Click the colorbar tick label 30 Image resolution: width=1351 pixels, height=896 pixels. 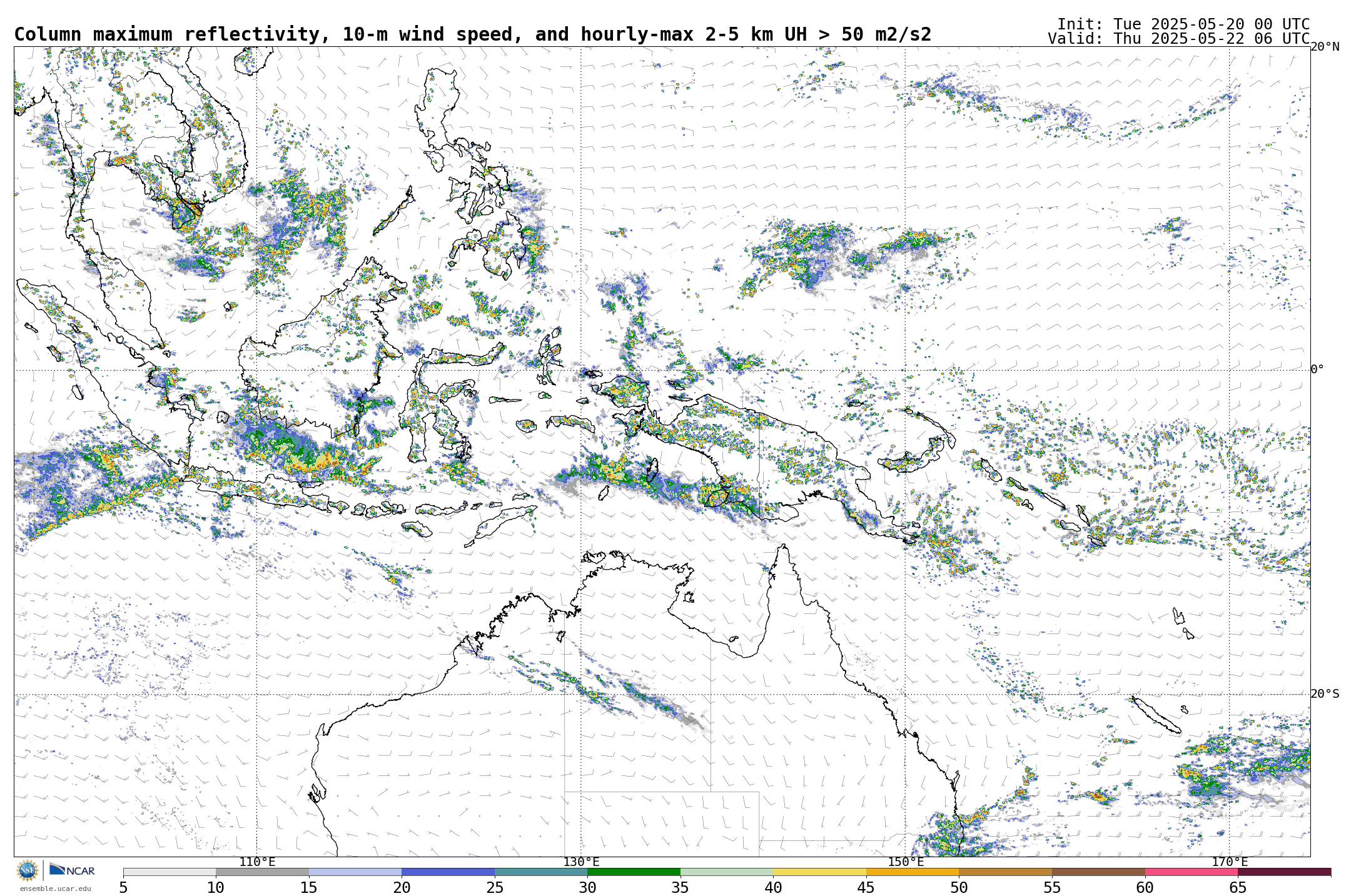pyautogui.click(x=587, y=888)
